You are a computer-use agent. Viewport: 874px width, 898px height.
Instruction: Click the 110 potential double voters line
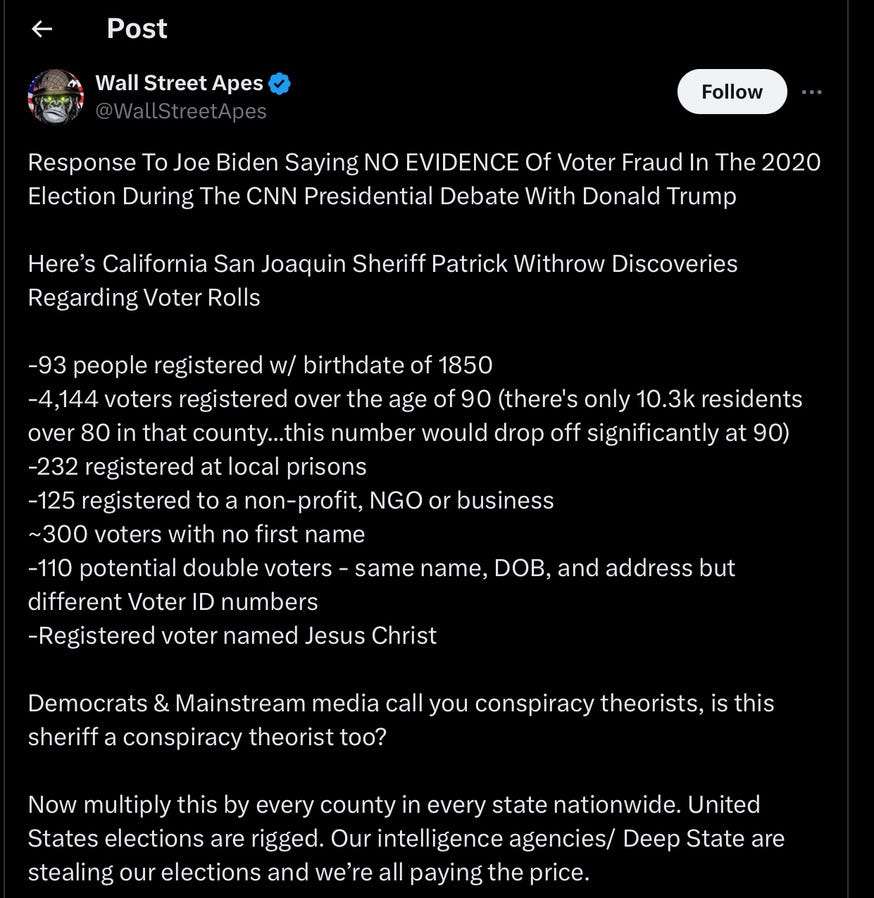coord(381,568)
